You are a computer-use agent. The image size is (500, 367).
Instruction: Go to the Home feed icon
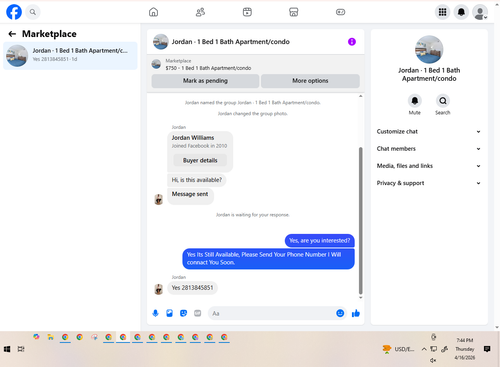coord(153,12)
